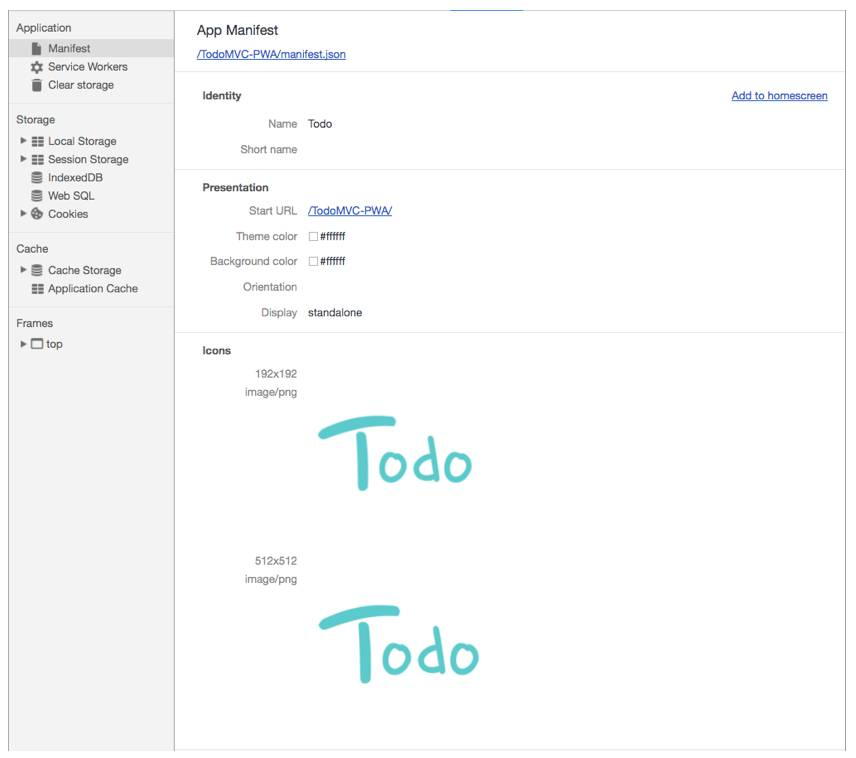
Task: Open the /TodoMVC-PWA/manifest.json link
Action: (x=271, y=54)
